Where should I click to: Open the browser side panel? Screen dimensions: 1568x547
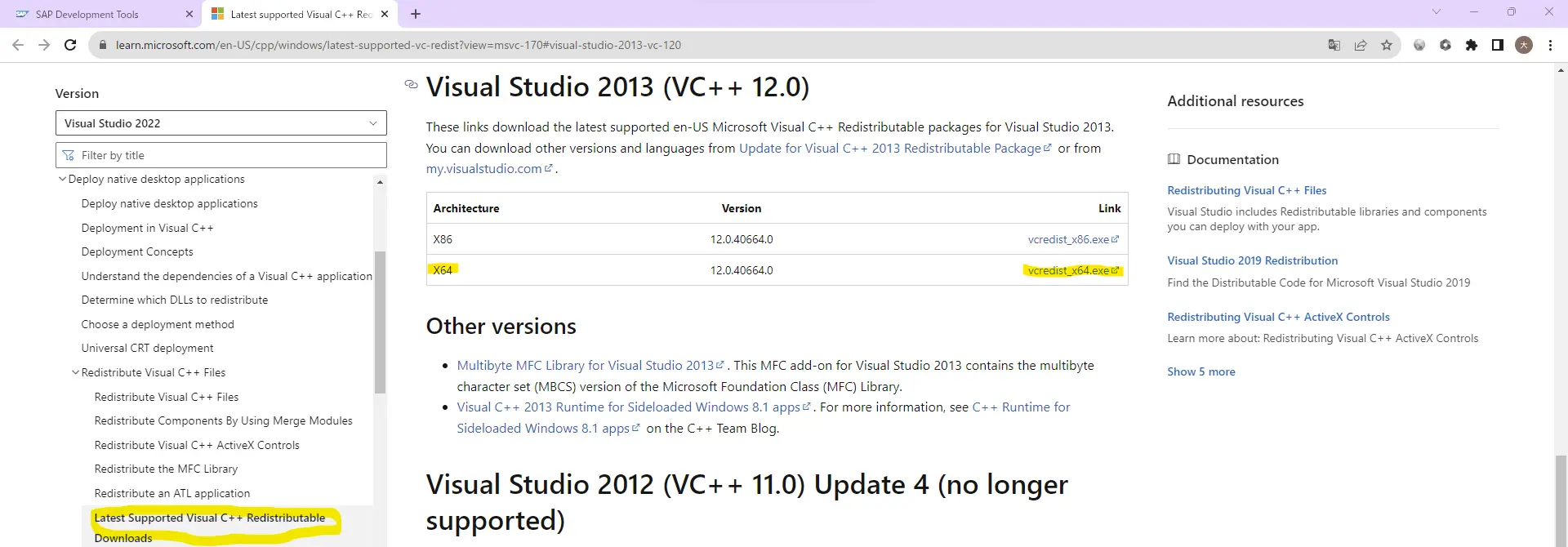pyautogui.click(x=1498, y=45)
